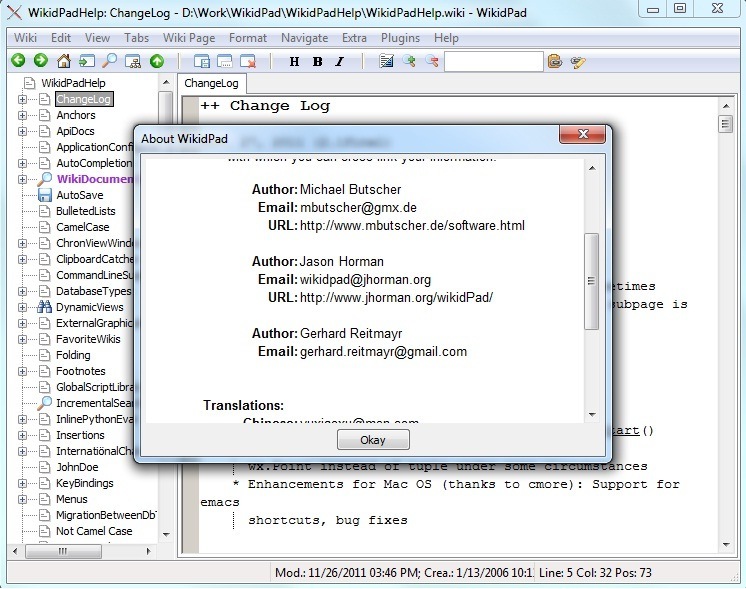Click the open wiki word icon

(x=87, y=61)
